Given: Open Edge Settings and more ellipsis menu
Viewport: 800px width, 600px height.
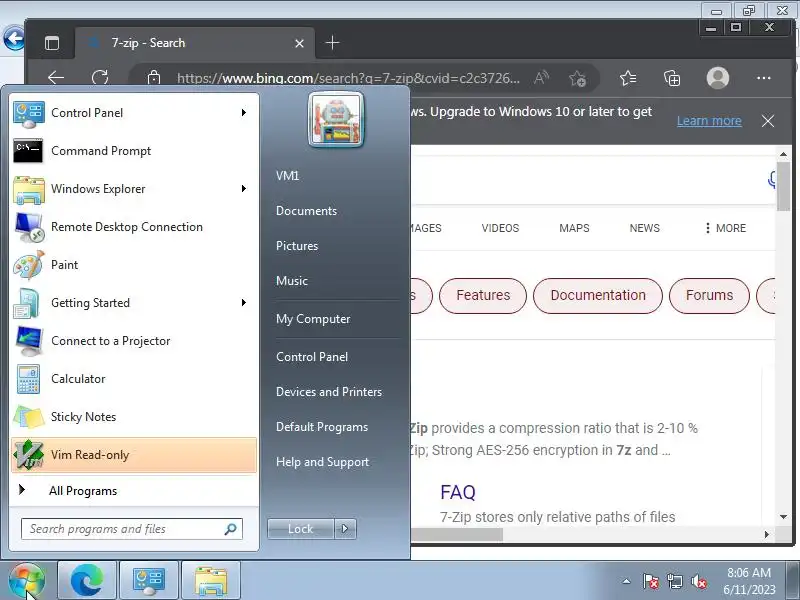Looking at the screenshot, I should (x=764, y=78).
